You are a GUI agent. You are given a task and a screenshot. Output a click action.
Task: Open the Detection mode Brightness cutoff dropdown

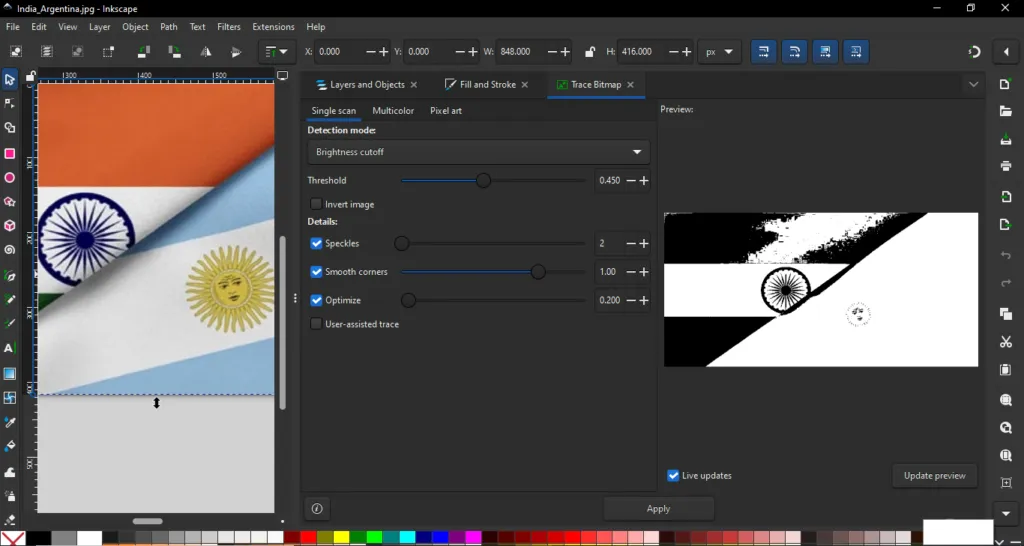click(478, 152)
